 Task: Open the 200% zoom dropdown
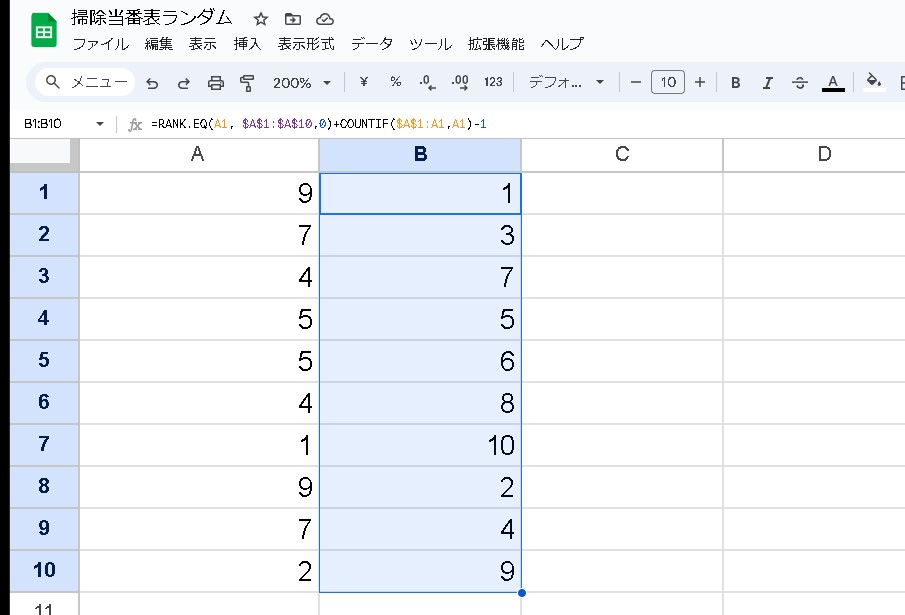tap(301, 83)
